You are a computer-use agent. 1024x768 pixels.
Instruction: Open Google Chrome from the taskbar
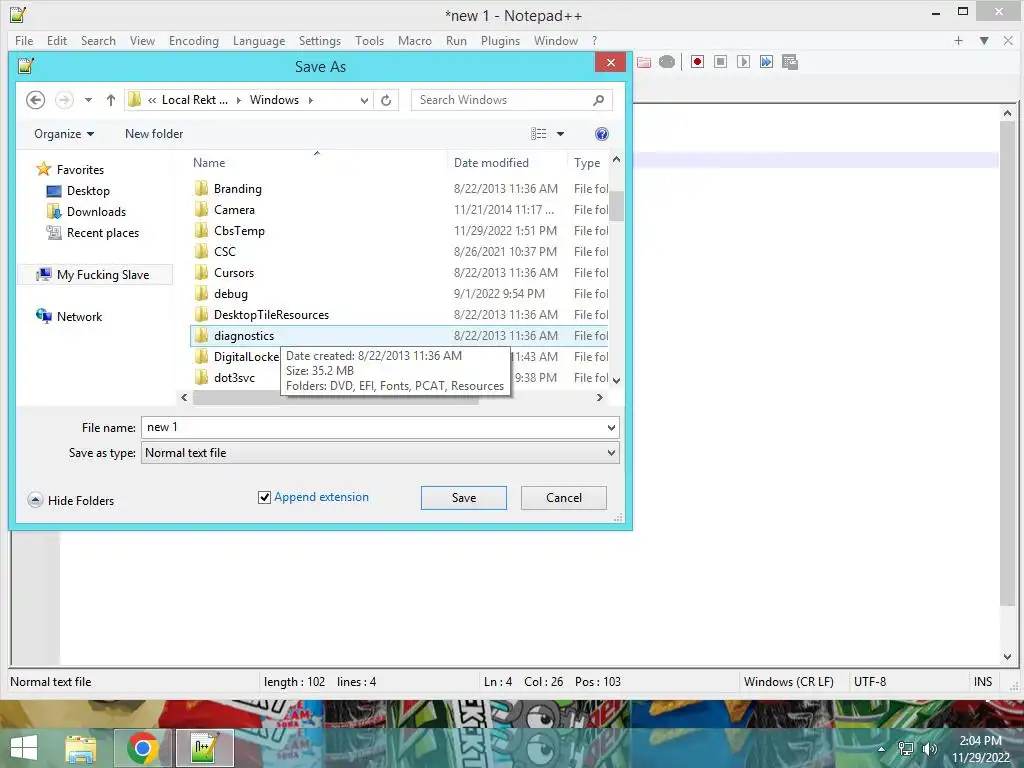(x=143, y=748)
